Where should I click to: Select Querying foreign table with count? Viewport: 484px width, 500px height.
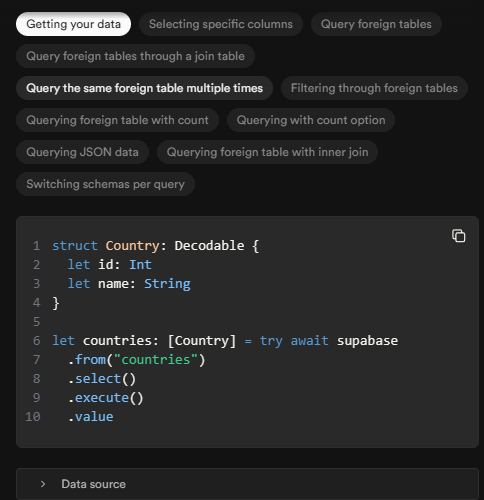pyautogui.click(x=117, y=120)
